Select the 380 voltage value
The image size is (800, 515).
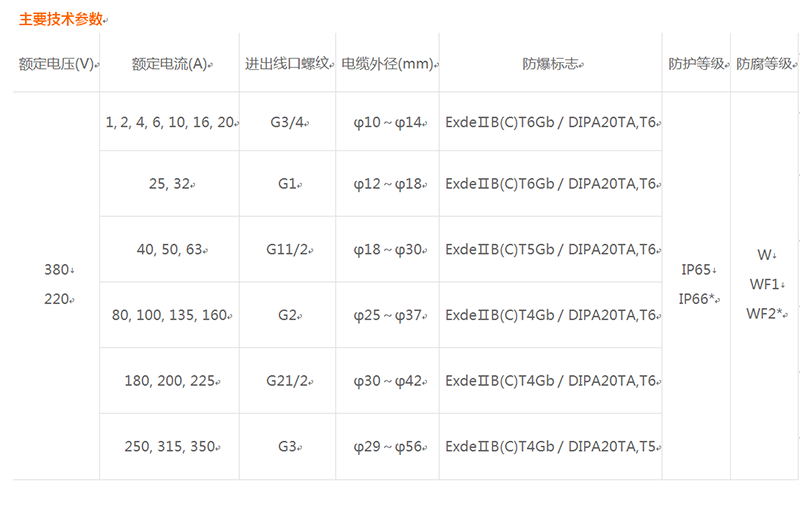tap(57, 269)
